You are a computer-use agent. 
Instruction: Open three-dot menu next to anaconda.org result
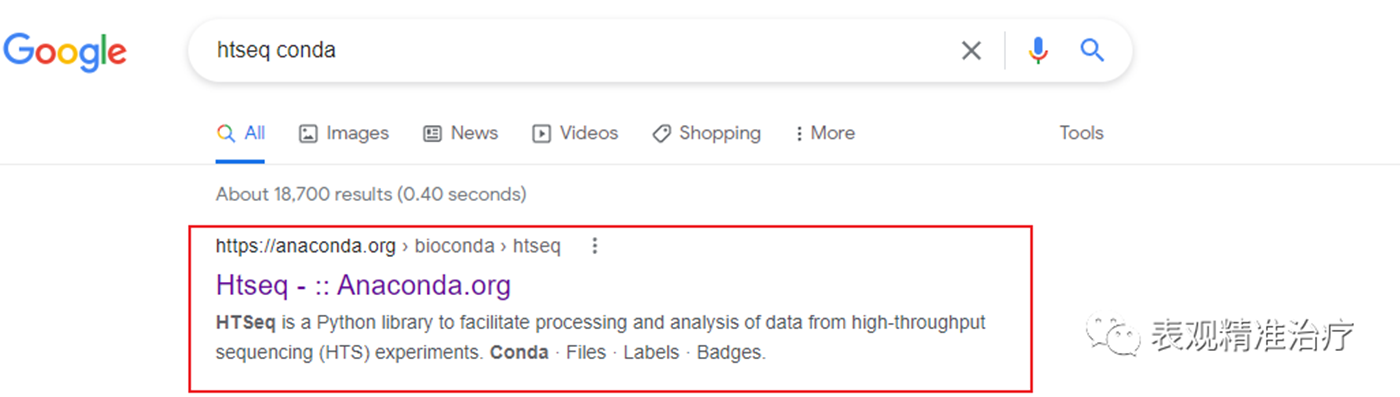click(595, 245)
